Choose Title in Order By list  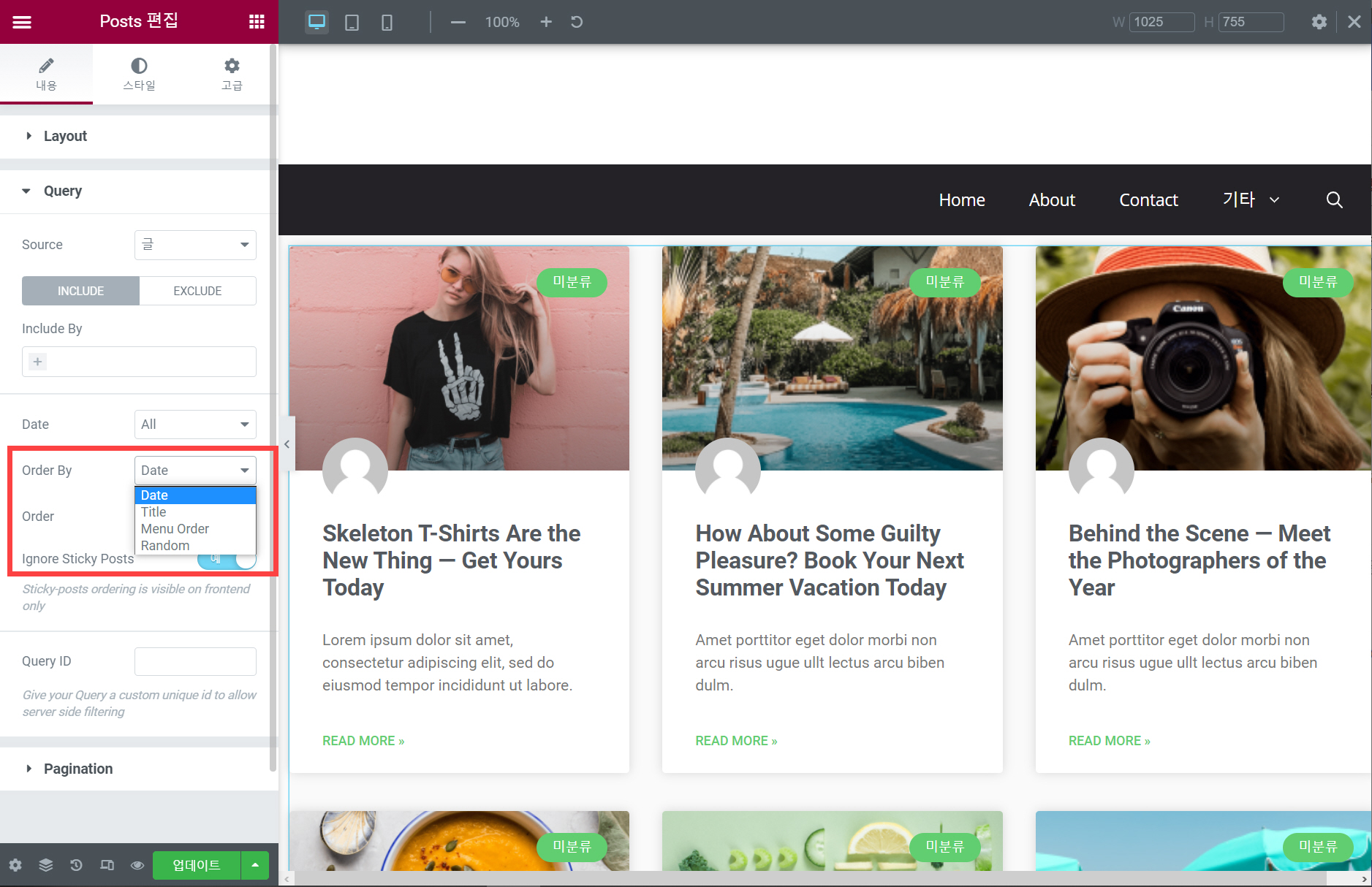coord(195,512)
